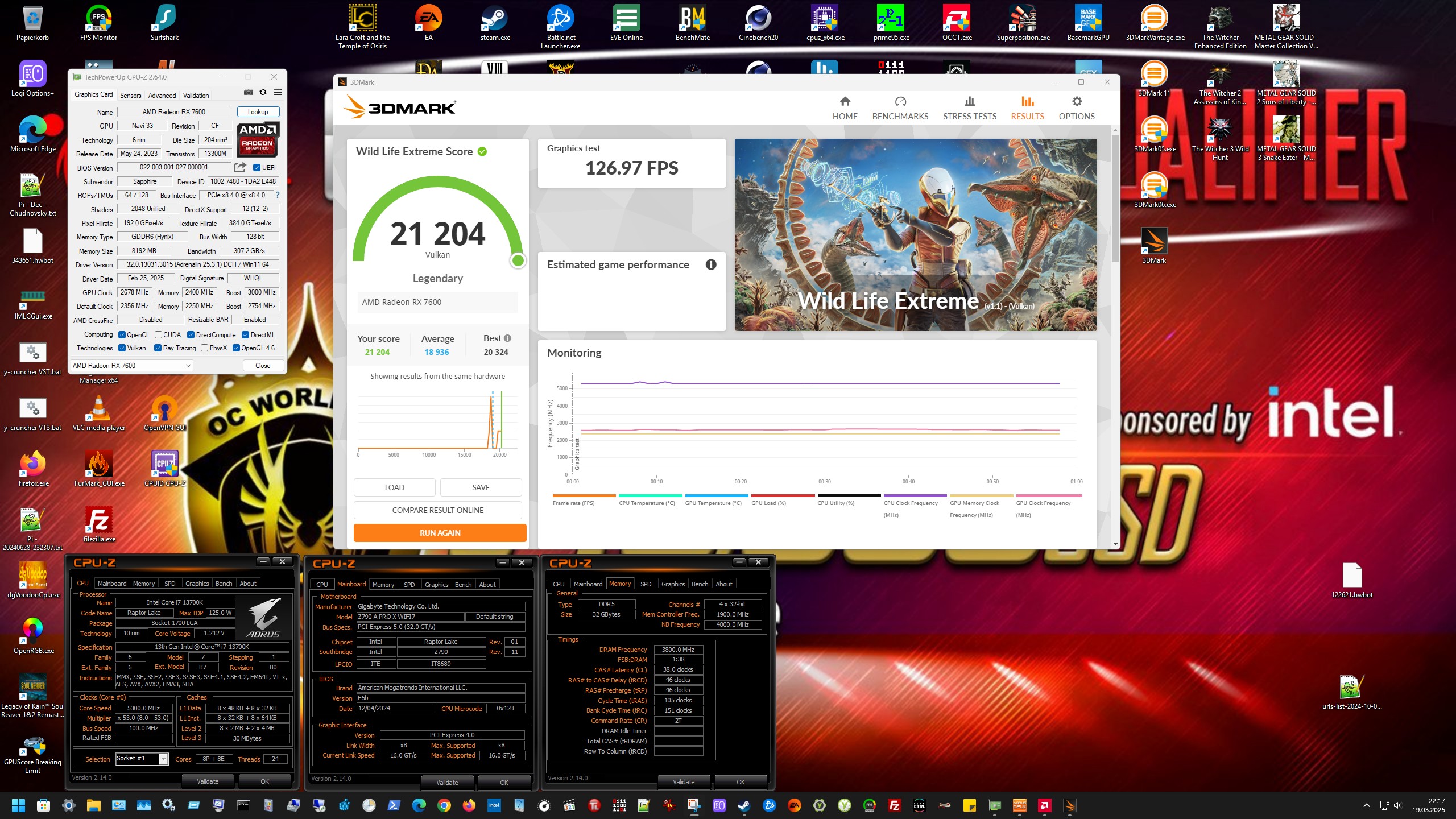Toggle the OpenGL 4.6 checkbox
The image size is (1456, 819).
pyautogui.click(x=236, y=348)
